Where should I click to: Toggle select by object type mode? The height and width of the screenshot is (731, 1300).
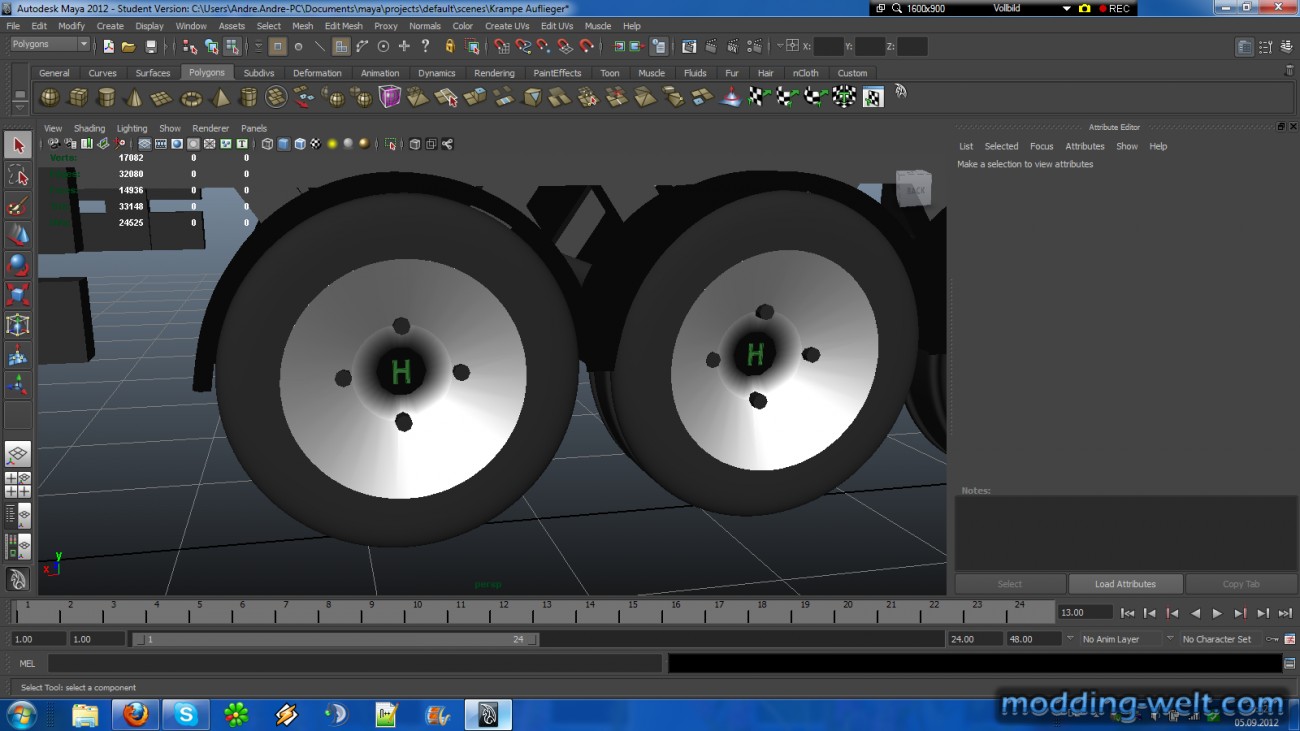(212, 46)
